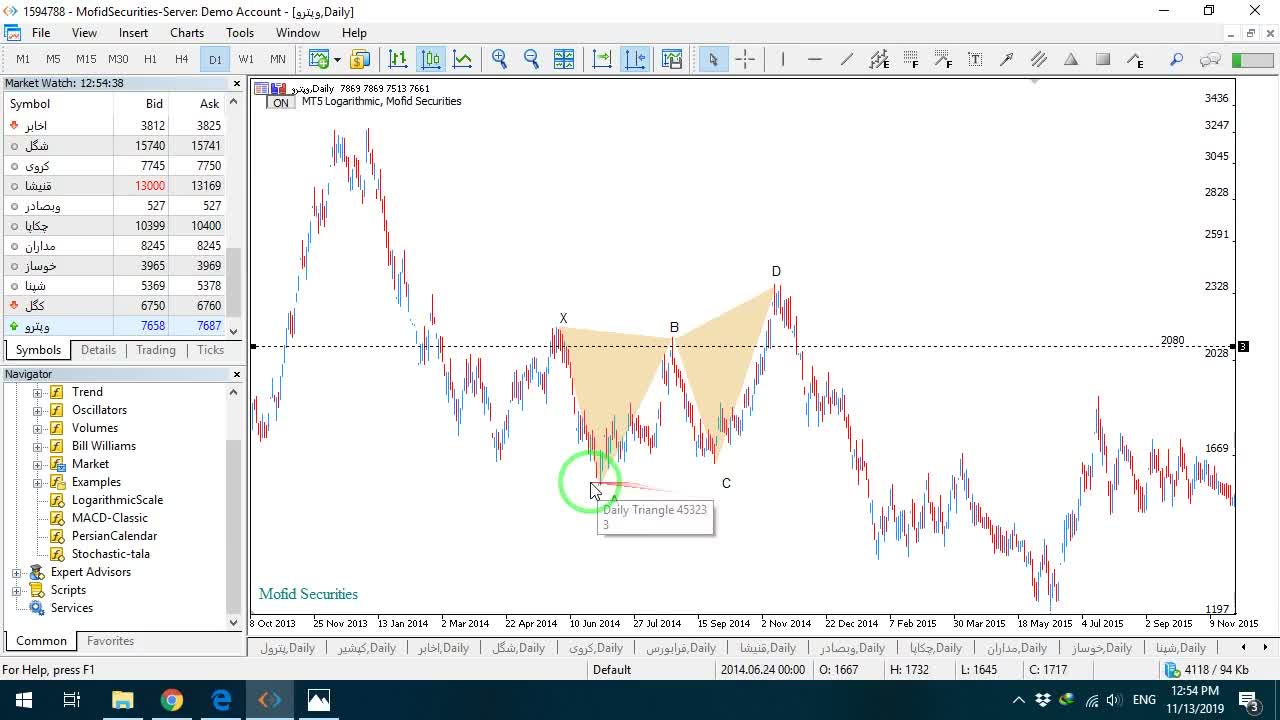Toggle chart shift button
The width and height of the screenshot is (1280, 720).
pos(635,59)
